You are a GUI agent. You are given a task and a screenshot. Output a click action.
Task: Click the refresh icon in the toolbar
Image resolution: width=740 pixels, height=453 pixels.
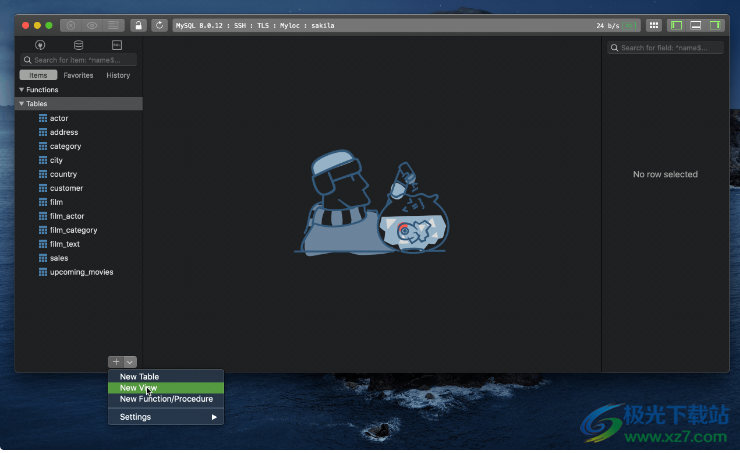coord(159,25)
